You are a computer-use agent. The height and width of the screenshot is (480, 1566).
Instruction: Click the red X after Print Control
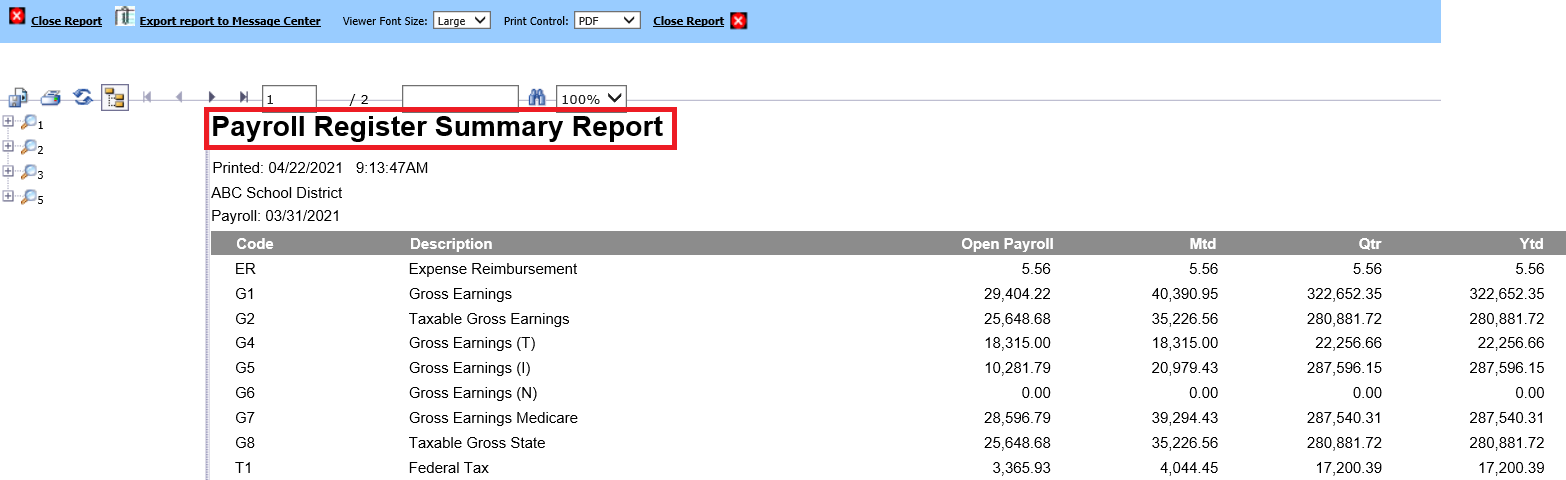[x=738, y=21]
